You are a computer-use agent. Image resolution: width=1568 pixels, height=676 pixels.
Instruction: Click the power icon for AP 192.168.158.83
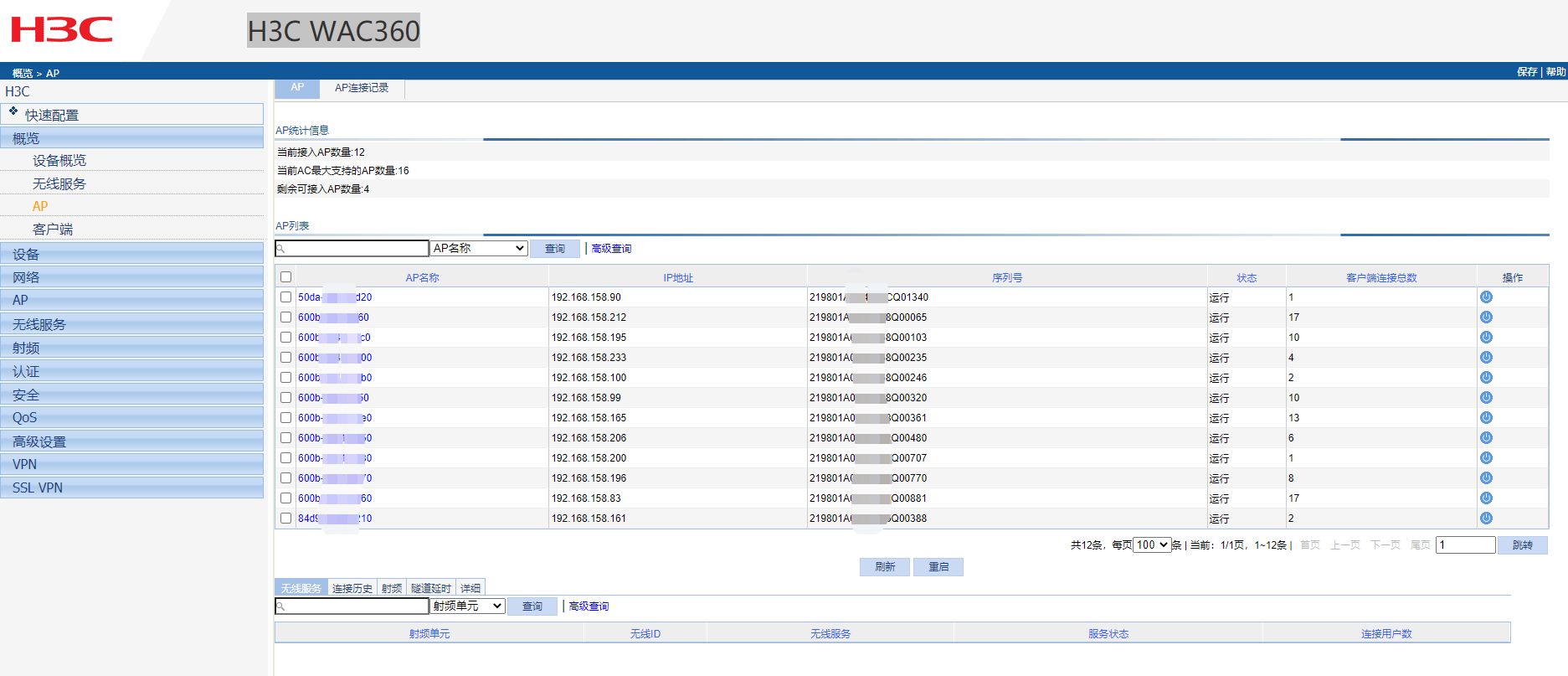click(1486, 498)
